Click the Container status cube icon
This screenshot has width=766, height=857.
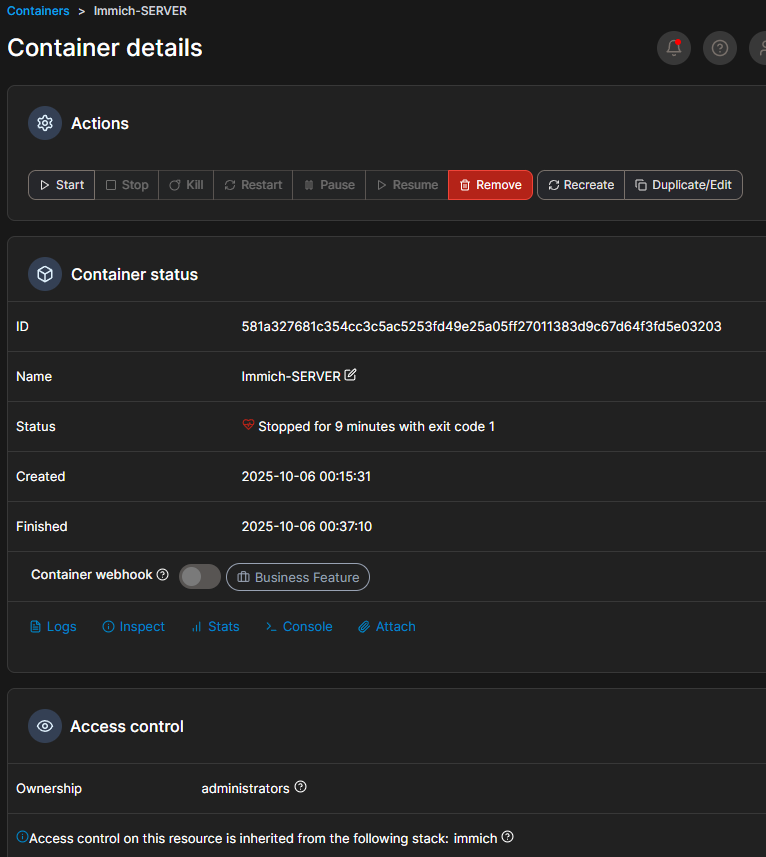45,274
